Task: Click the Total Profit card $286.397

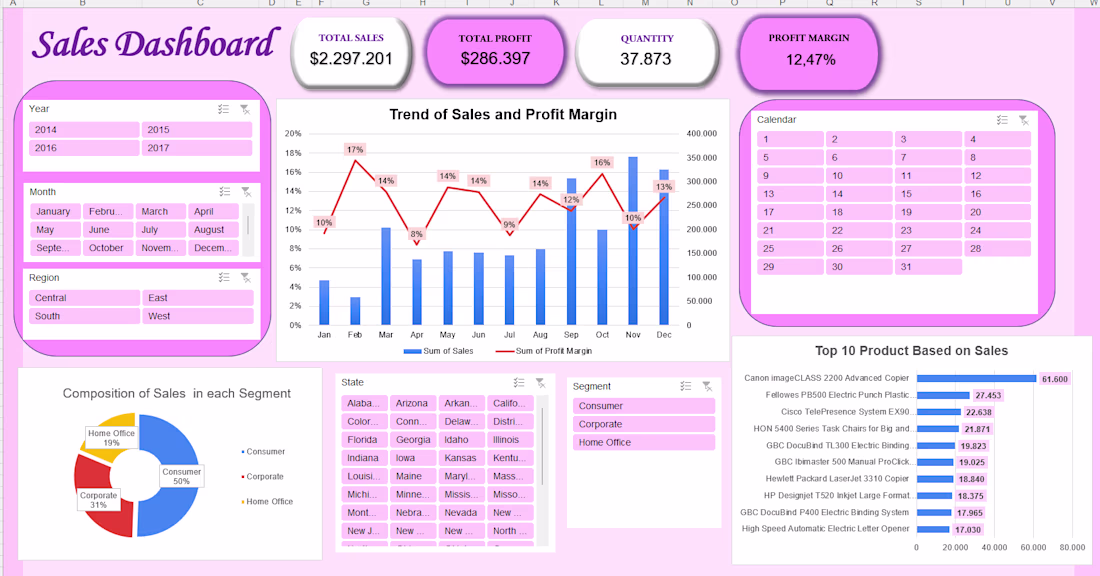Action: point(495,53)
